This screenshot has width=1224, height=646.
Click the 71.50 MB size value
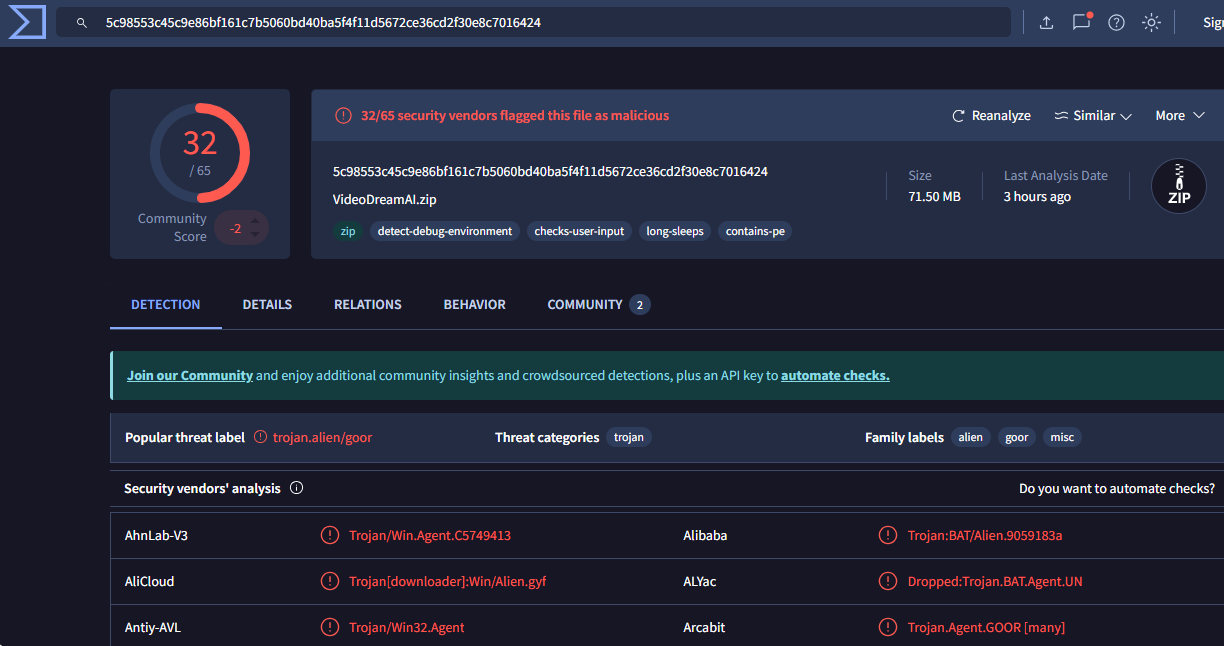coord(934,196)
